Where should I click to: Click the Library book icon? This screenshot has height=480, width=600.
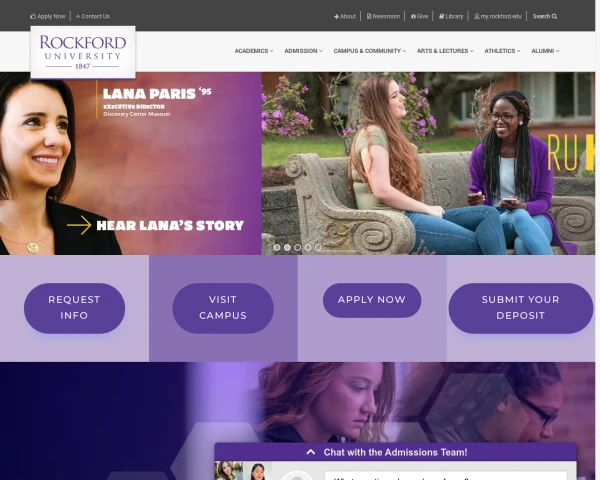[x=441, y=16]
